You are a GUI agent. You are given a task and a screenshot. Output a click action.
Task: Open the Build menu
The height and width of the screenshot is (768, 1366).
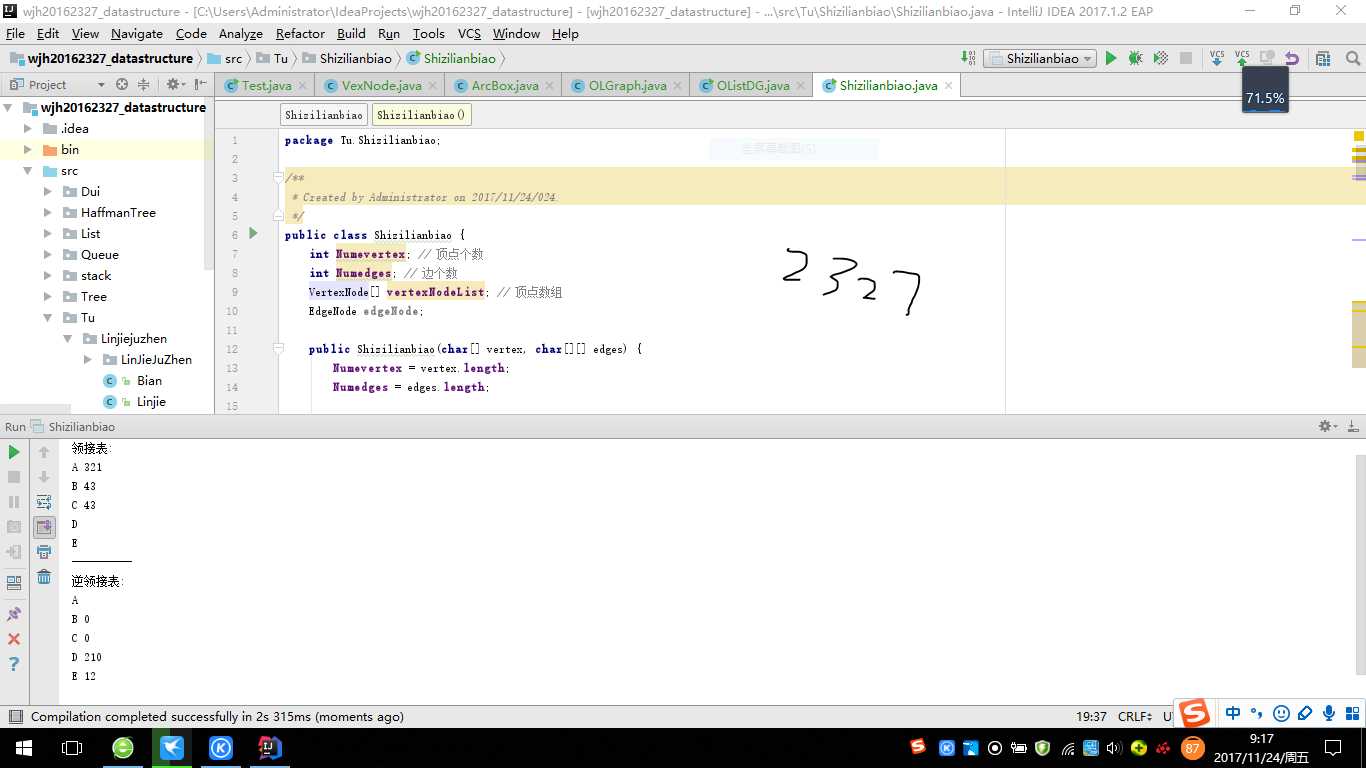(x=351, y=33)
